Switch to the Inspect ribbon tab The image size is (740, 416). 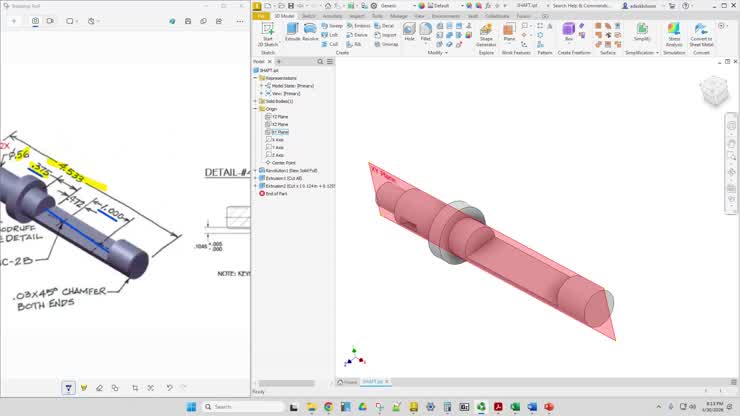point(357,16)
